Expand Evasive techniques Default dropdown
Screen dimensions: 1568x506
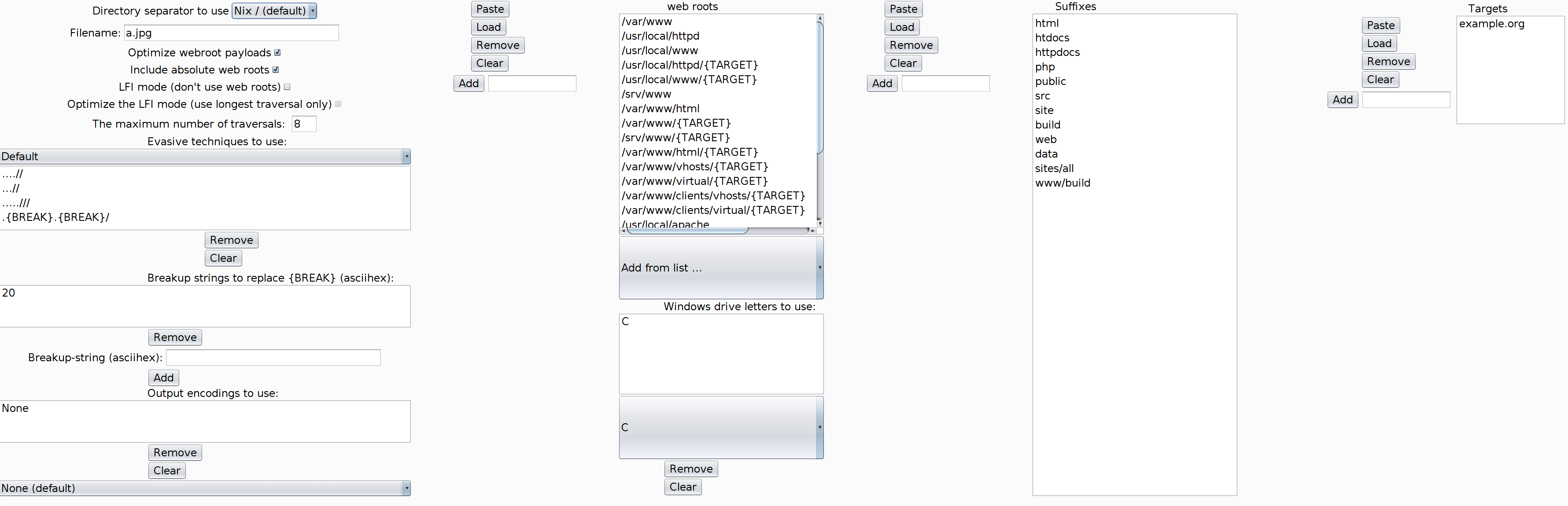(x=205, y=157)
